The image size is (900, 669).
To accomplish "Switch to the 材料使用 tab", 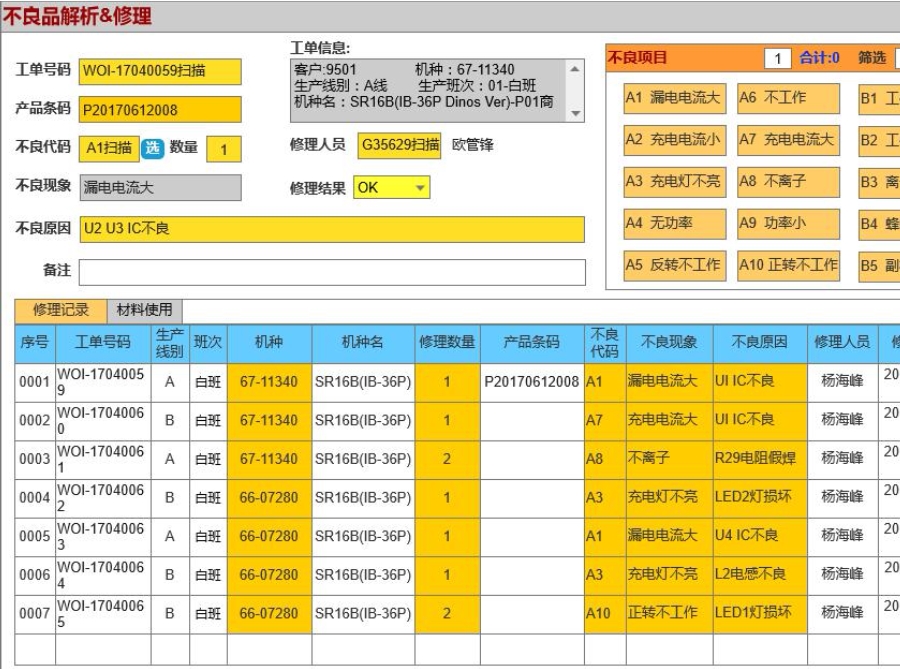I will pyautogui.click(x=144, y=310).
